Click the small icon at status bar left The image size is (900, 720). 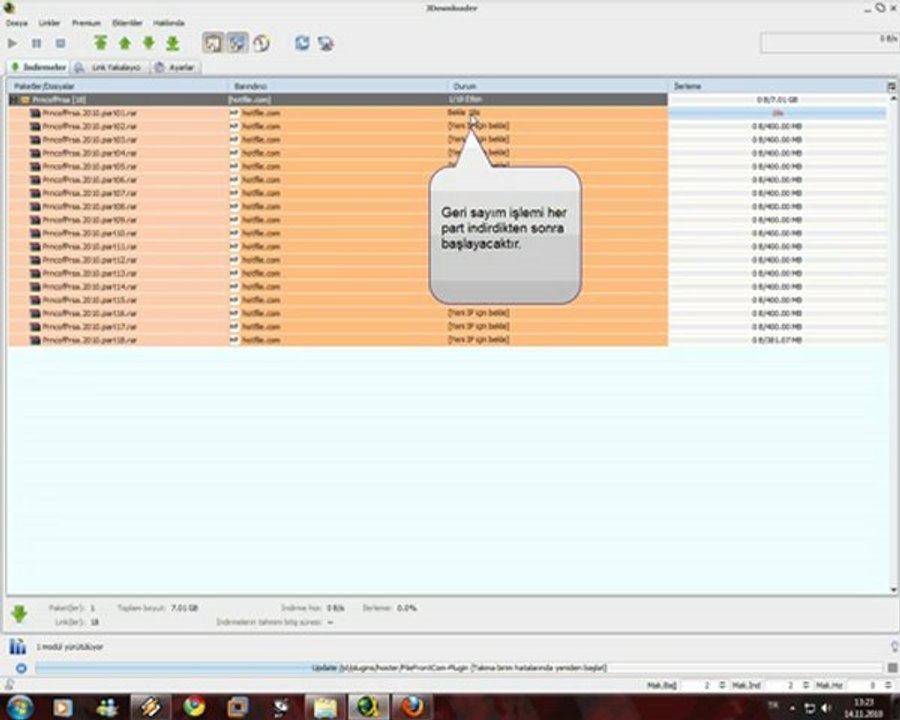(x=9, y=684)
